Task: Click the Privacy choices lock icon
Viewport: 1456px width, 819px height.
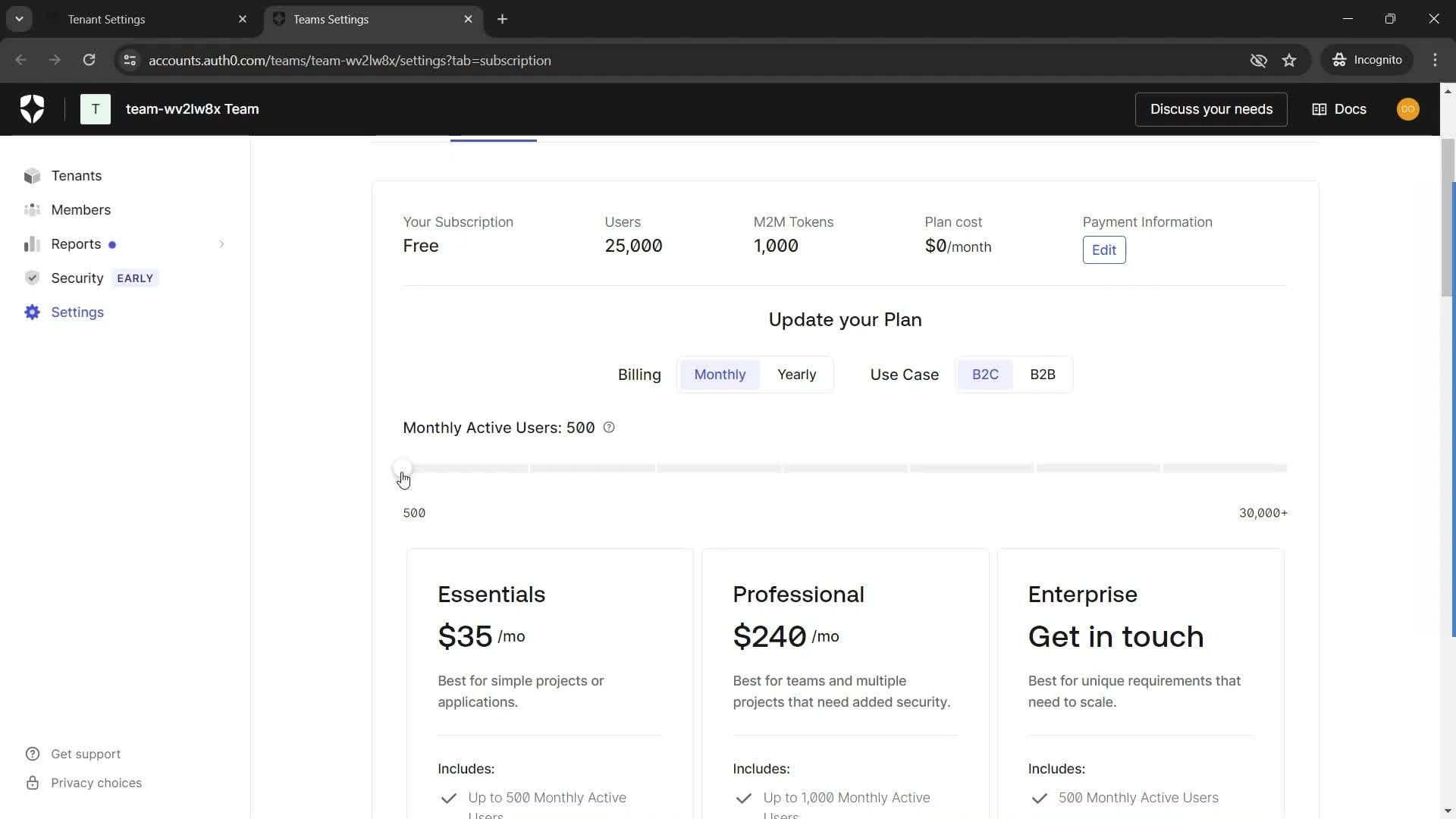Action: pyautogui.click(x=33, y=783)
